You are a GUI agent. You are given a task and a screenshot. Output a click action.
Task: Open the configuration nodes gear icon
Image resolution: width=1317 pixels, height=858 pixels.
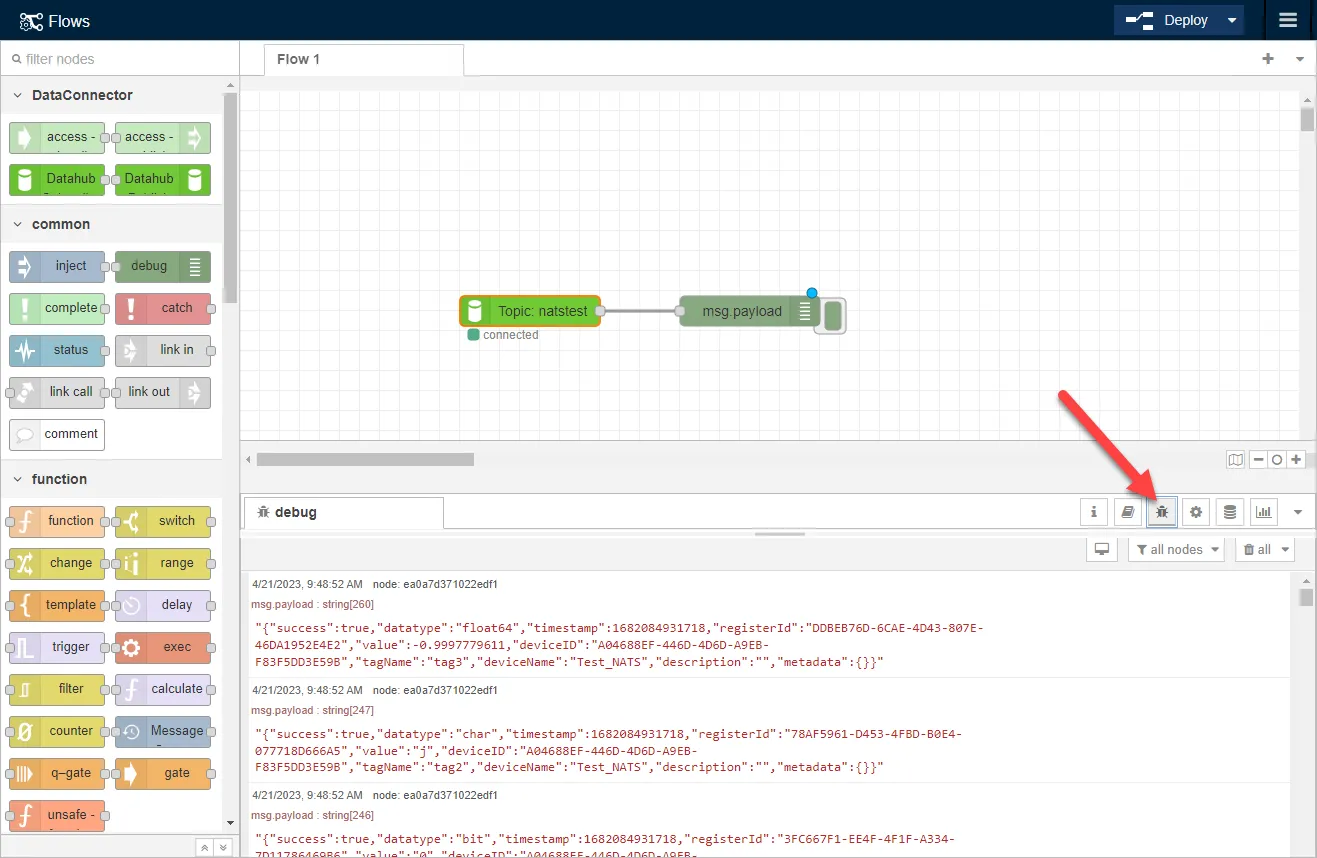(x=1196, y=512)
